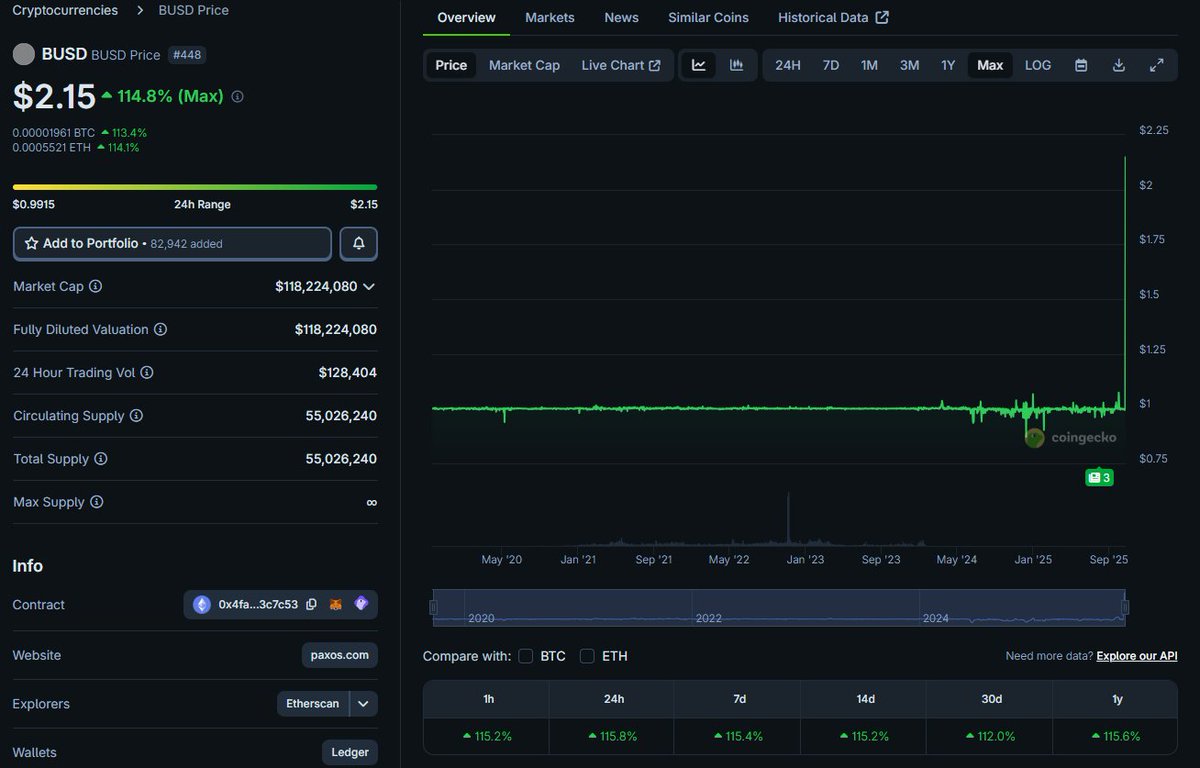This screenshot has height=768, width=1200.
Task: Switch to candlestick chart view
Action: coord(737,65)
